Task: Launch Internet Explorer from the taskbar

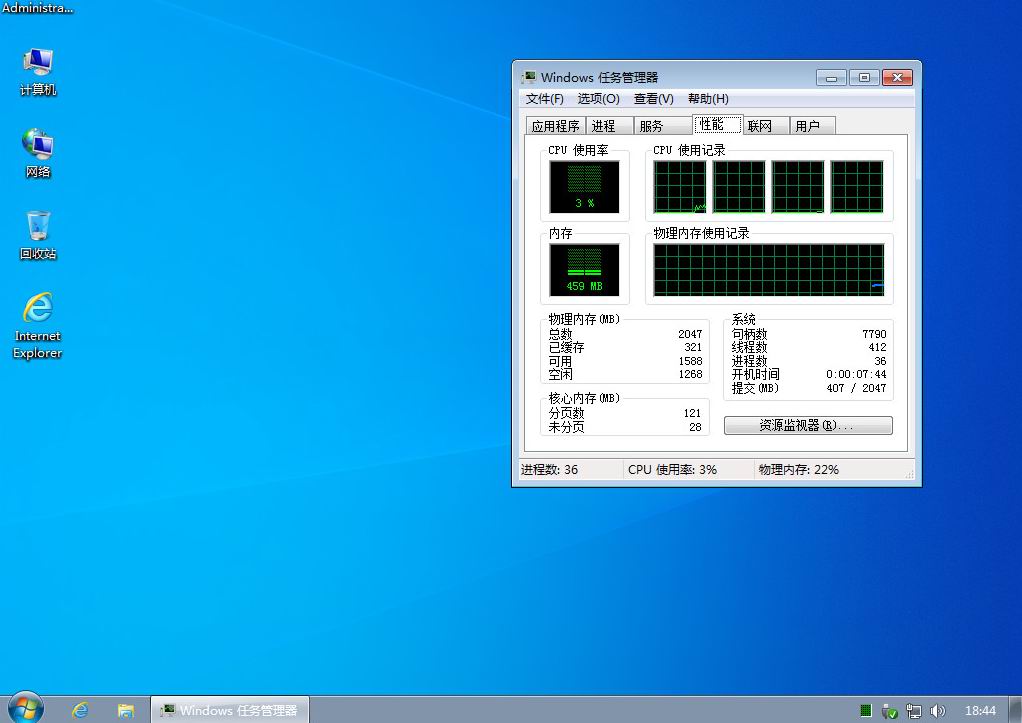Action: (x=78, y=710)
